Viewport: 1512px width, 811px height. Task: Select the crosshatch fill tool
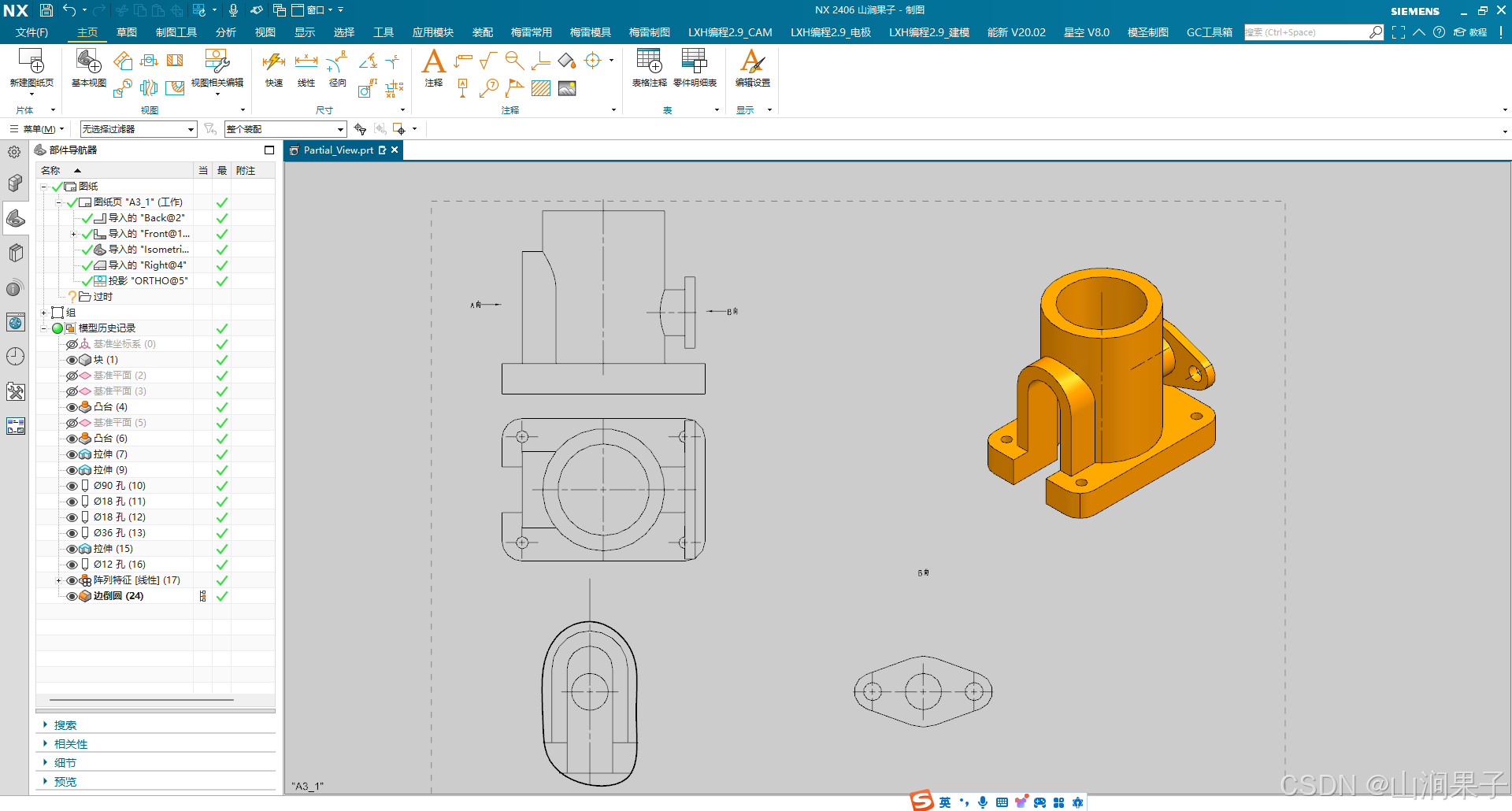(x=541, y=88)
